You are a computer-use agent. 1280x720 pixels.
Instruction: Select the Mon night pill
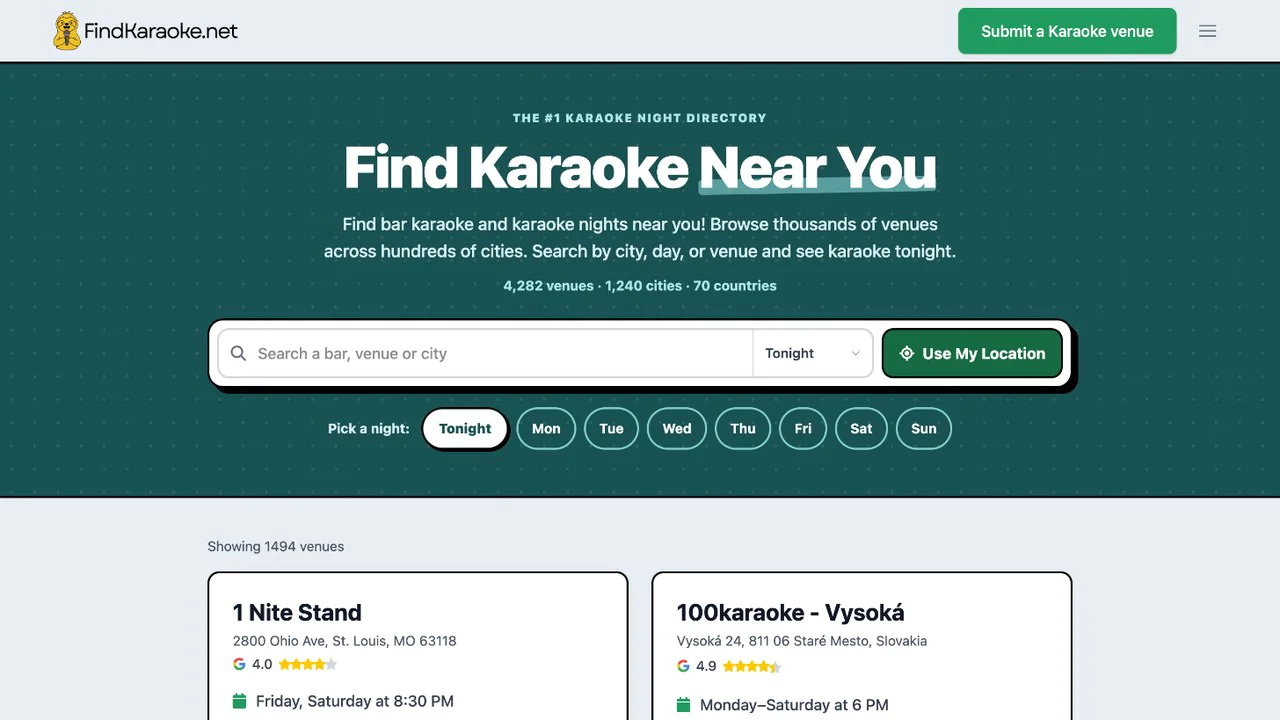tap(546, 428)
